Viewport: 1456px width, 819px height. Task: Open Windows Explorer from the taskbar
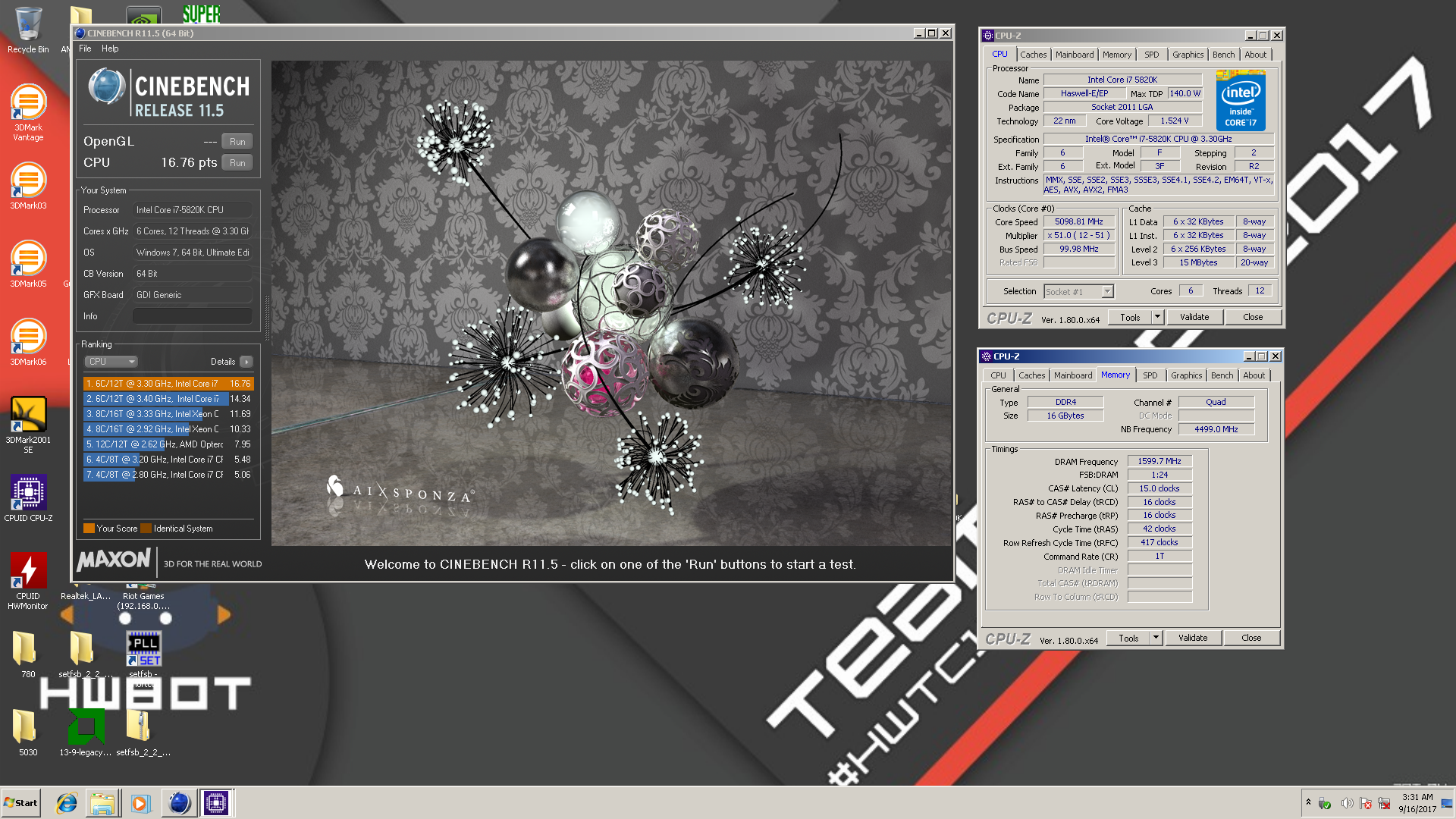[102, 803]
